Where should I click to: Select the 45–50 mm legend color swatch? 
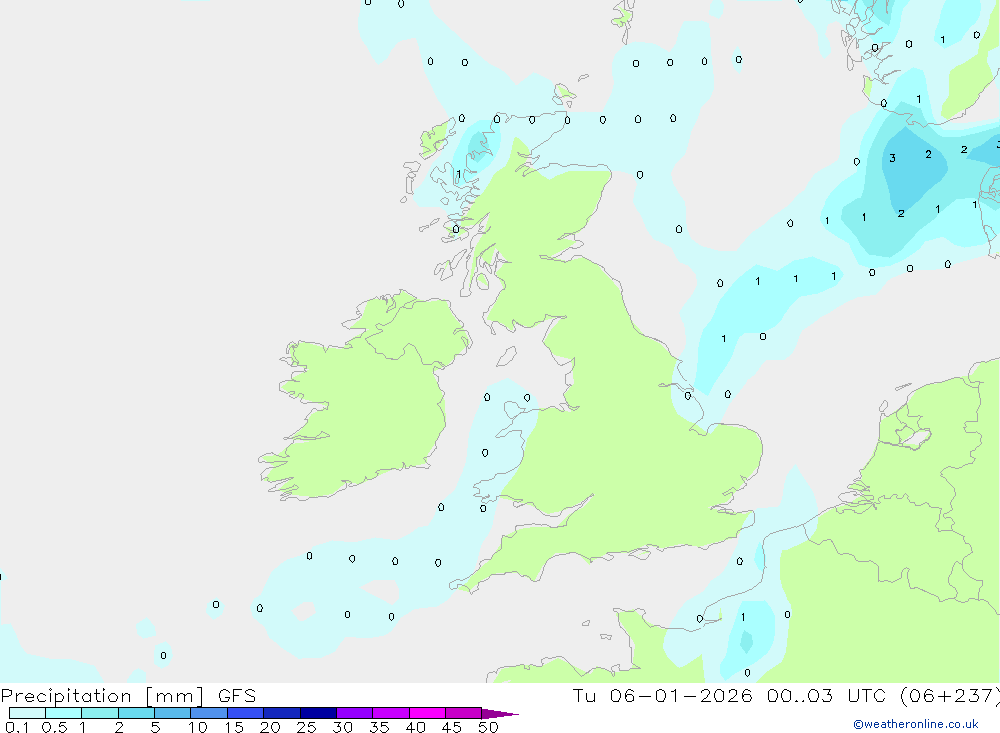point(464,713)
